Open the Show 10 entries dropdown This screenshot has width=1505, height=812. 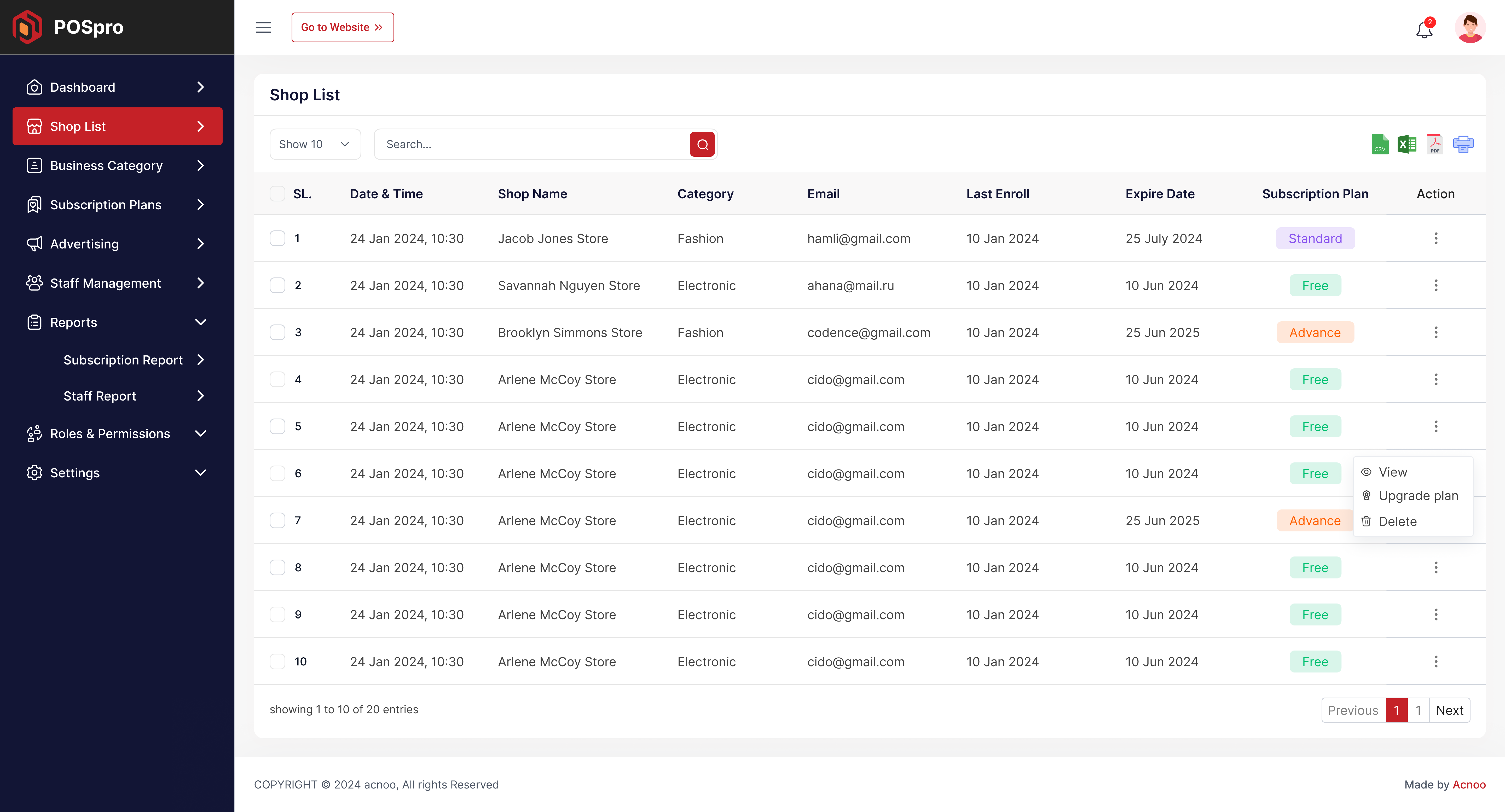[315, 144]
